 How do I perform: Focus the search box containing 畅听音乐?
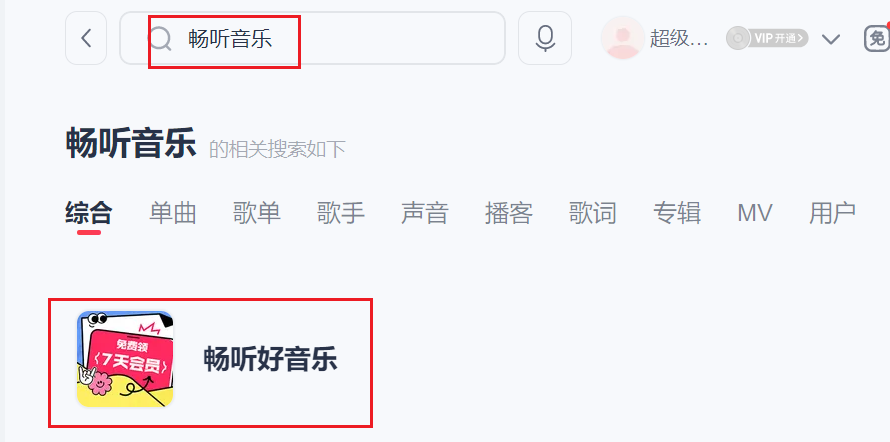click(312, 38)
